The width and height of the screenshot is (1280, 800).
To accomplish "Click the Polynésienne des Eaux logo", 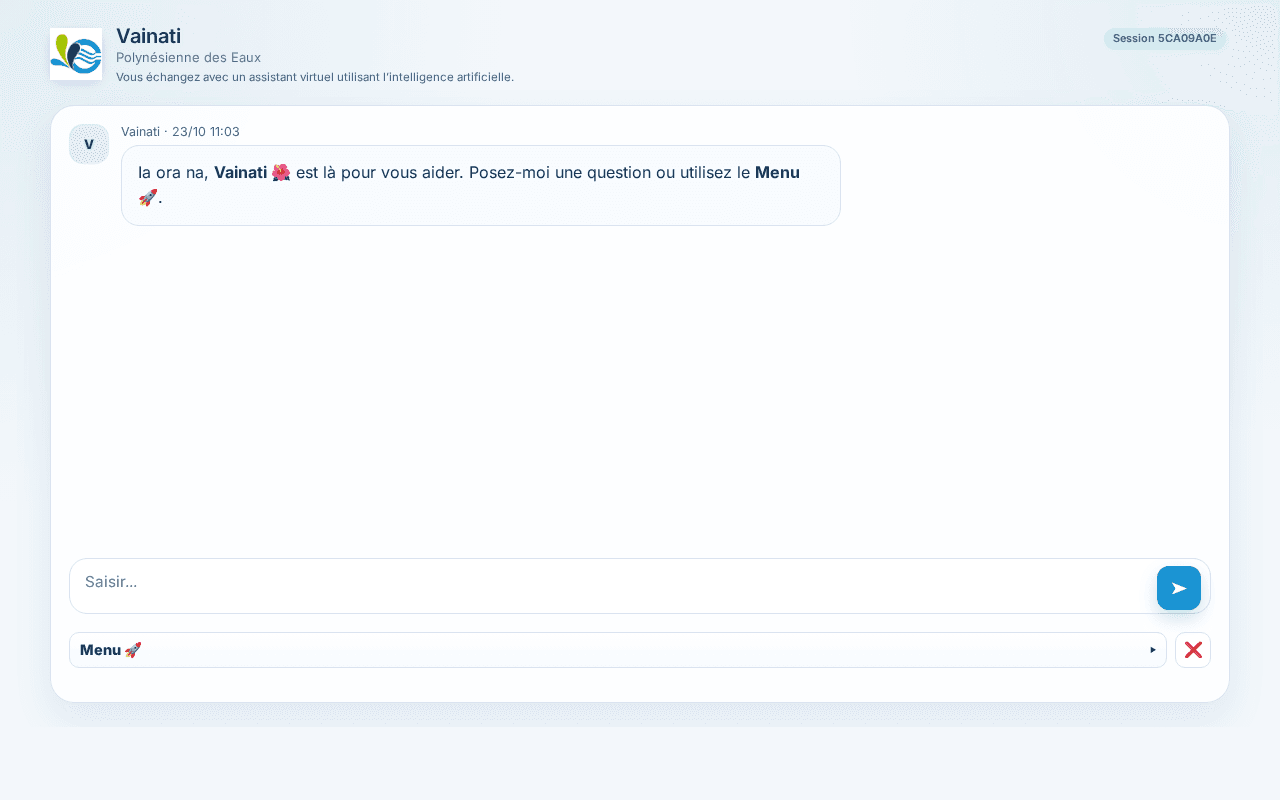I will click(76, 54).
